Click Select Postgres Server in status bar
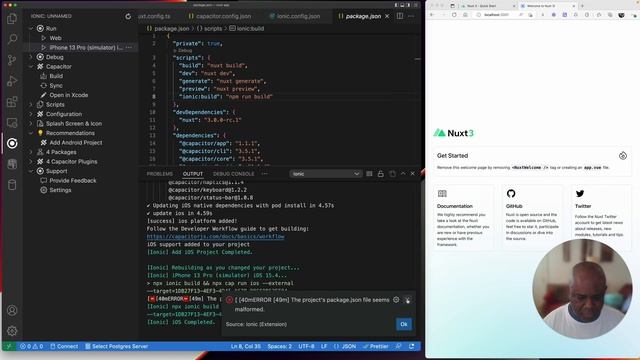Image resolution: width=640 pixels, height=360 pixels. tap(117, 347)
